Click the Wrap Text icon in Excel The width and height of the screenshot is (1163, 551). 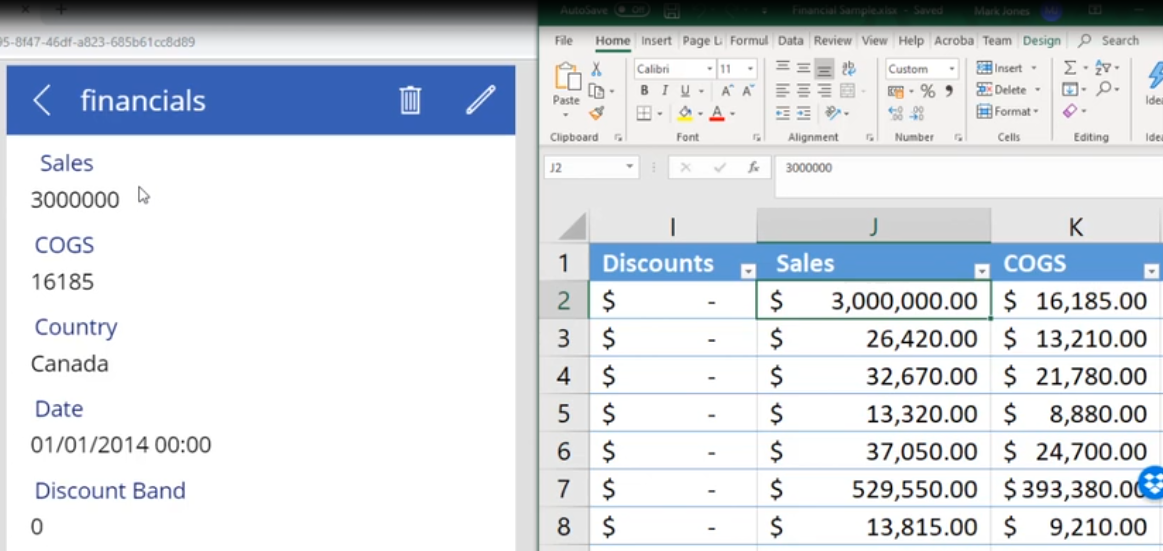[x=849, y=68]
